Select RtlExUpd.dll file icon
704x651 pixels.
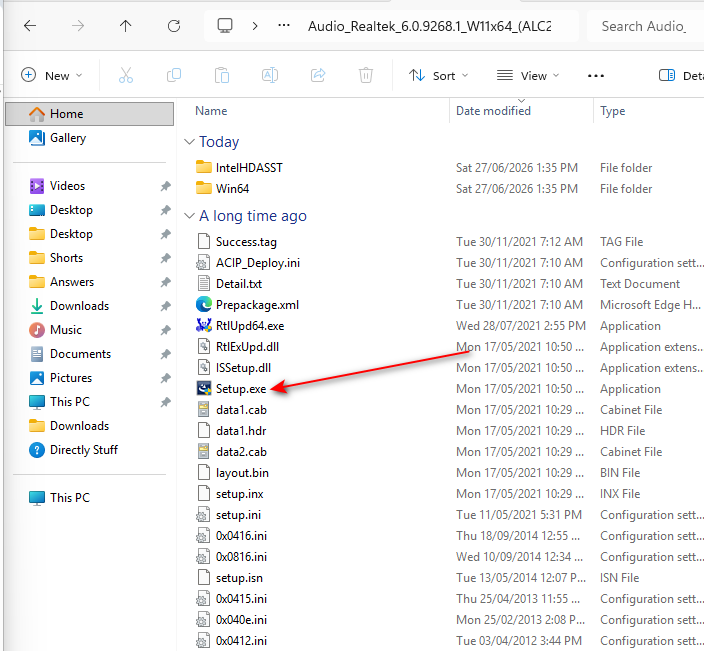(x=203, y=347)
